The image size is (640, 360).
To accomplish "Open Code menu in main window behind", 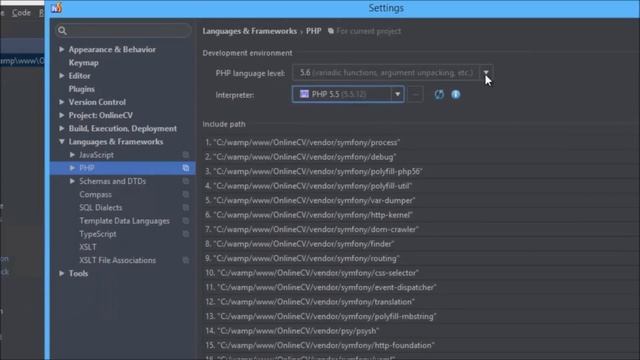I will click(x=21, y=13).
